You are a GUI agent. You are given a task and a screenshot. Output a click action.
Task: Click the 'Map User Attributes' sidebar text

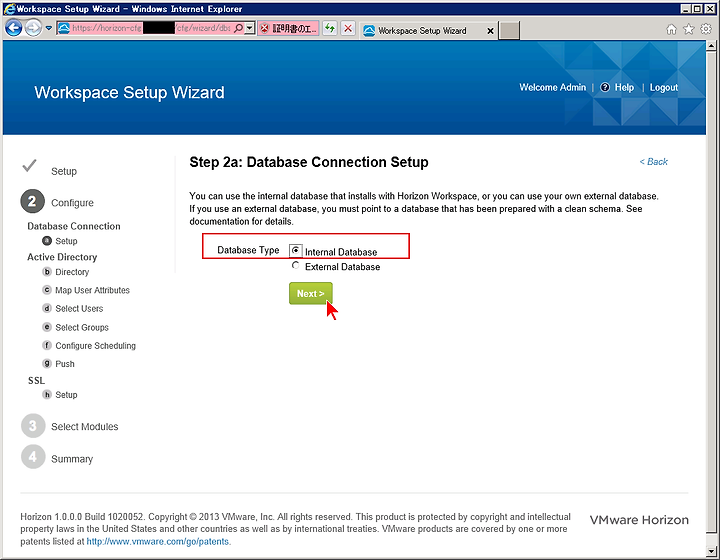click(x=92, y=290)
